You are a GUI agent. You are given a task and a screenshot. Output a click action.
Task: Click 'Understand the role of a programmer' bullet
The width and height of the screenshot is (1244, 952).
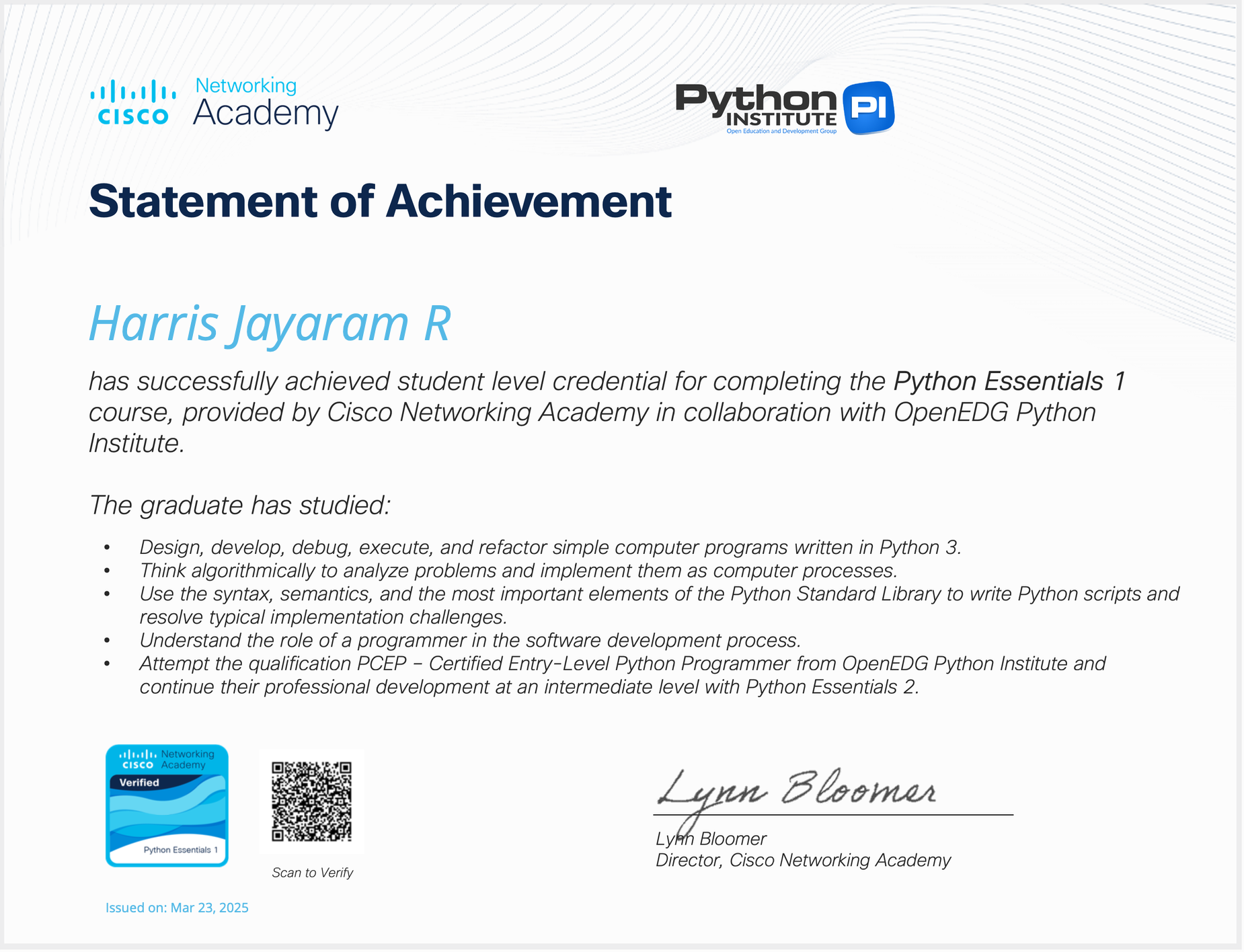click(470, 641)
